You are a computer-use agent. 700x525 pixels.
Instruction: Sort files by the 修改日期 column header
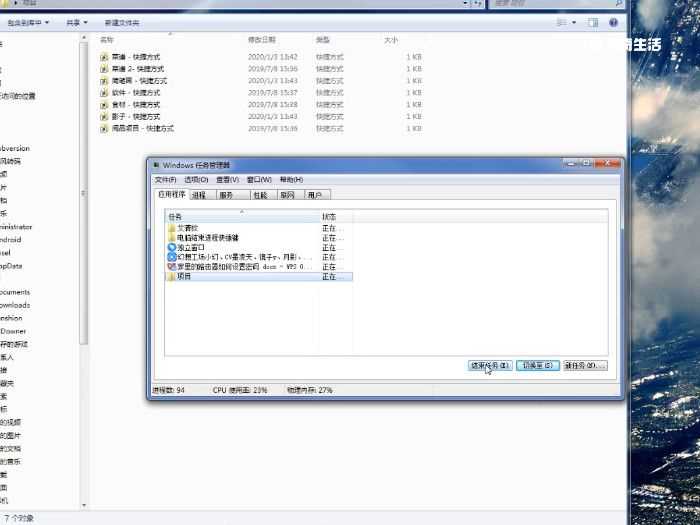pyautogui.click(x=262, y=40)
